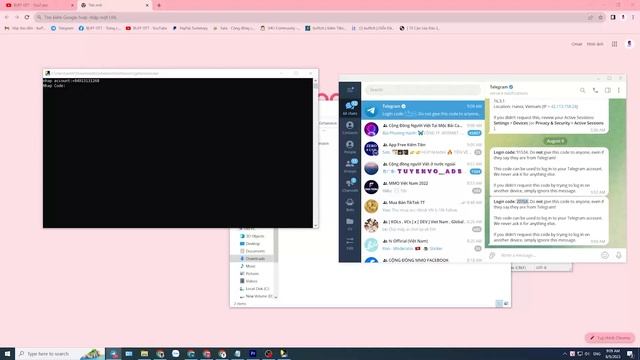Viewport: 640px width, 360px height.
Task: Show hidden system tray icons
Action: [565, 354]
